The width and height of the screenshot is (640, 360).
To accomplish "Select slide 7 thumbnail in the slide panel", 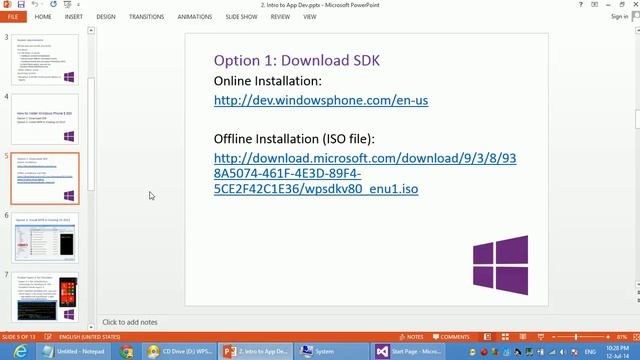I will [45, 298].
